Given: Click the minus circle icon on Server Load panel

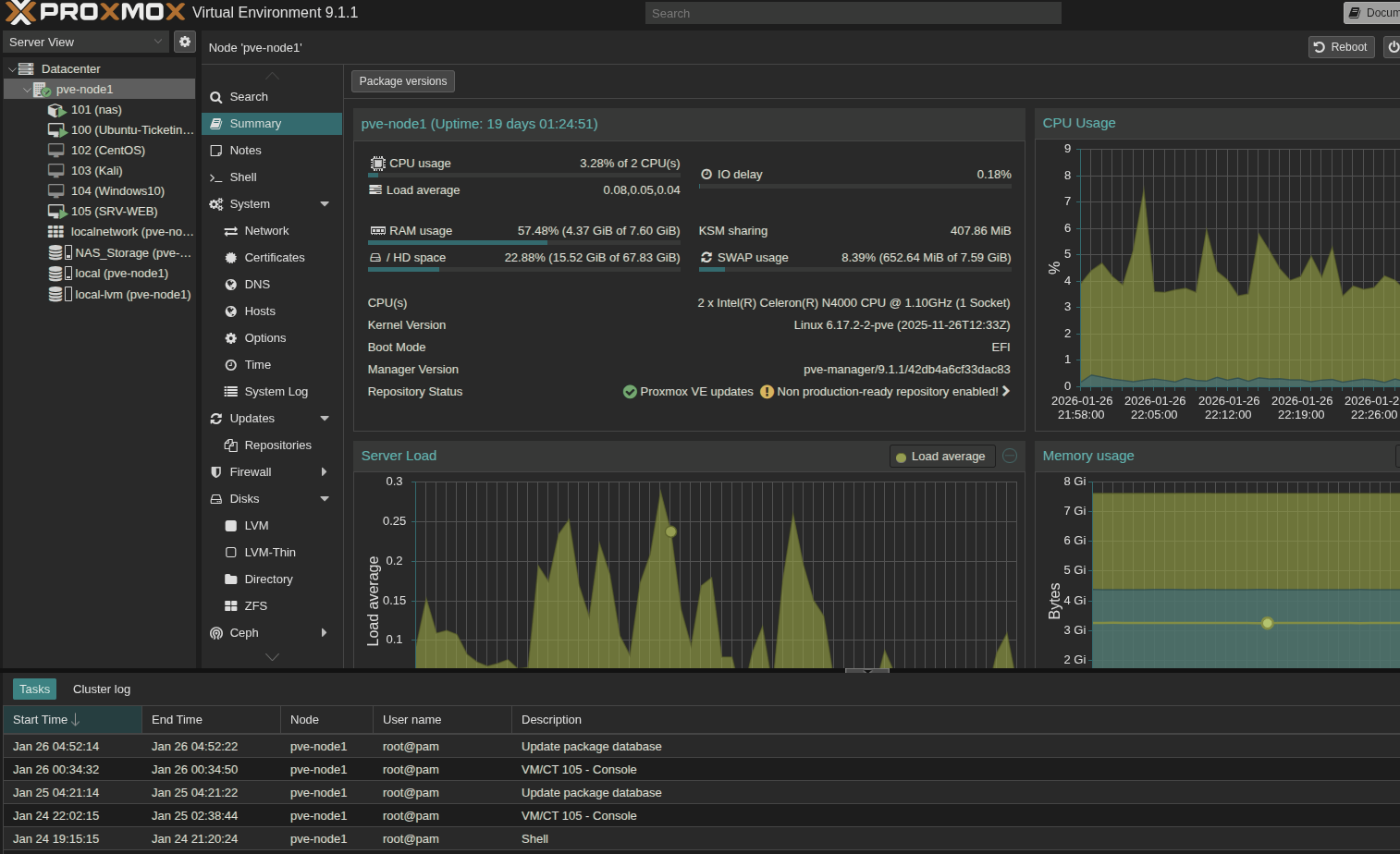Looking at the screenshot, I should tap(1010, 456).
